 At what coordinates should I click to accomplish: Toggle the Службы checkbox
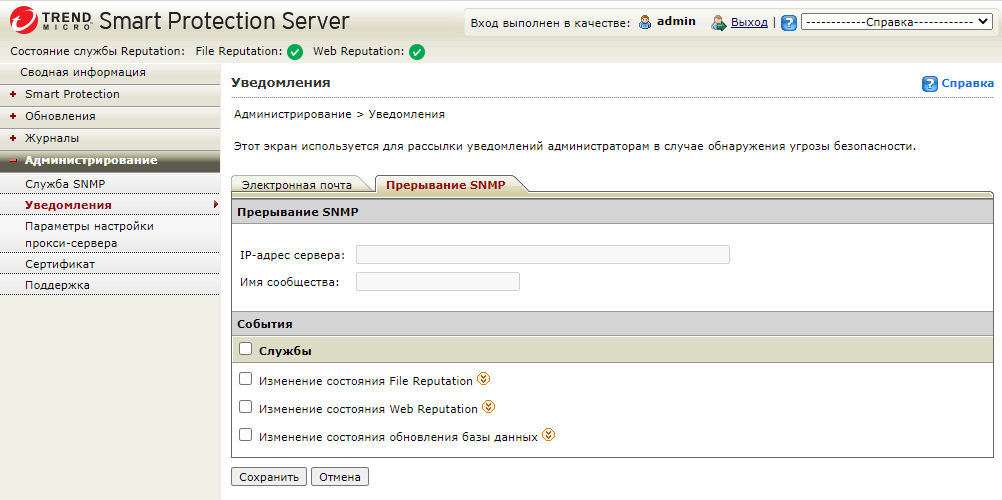(246, 349)
